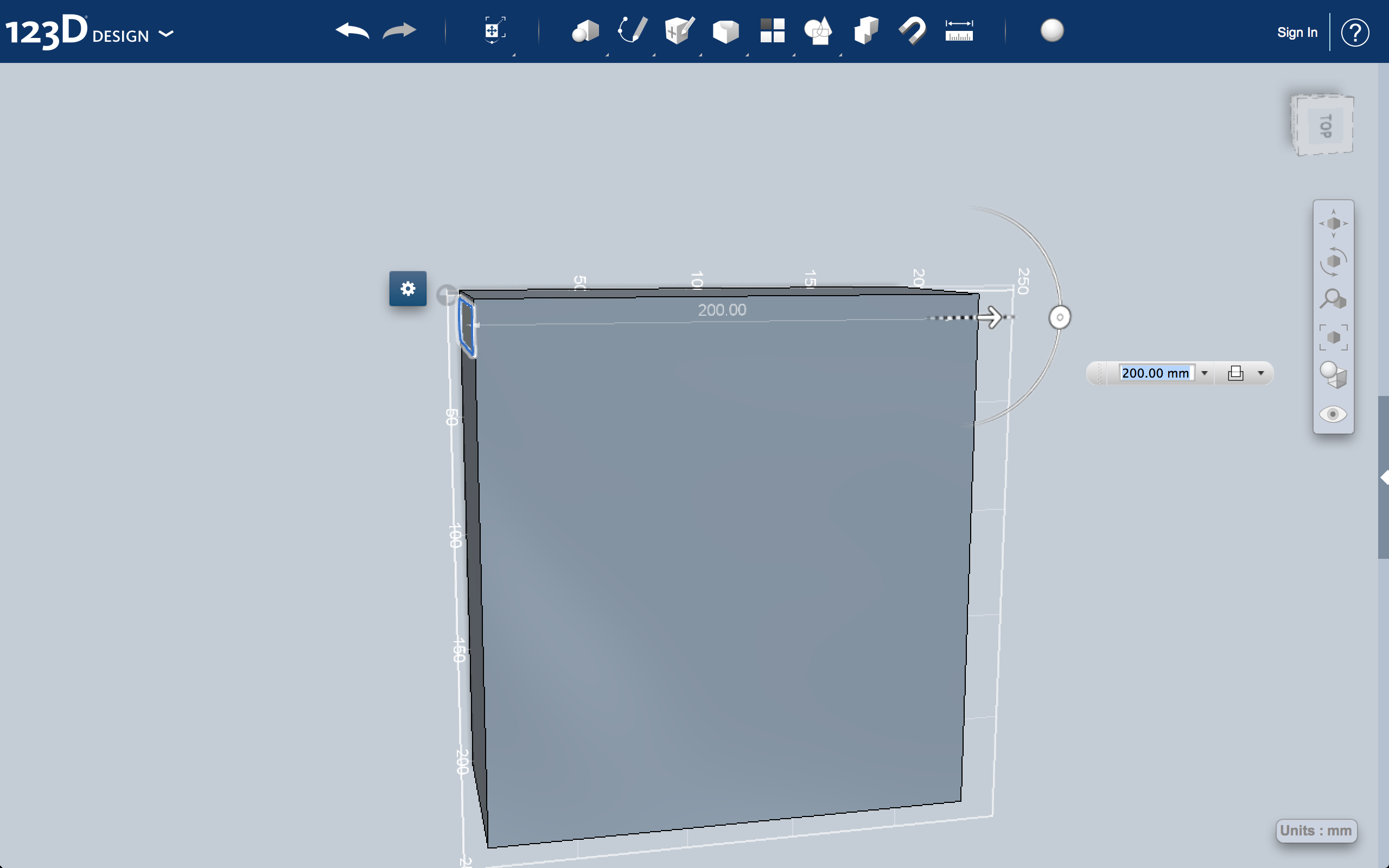Toggle object visibility with the eye icon
Screen dimensions: 1389x868
coord(1333,414)
